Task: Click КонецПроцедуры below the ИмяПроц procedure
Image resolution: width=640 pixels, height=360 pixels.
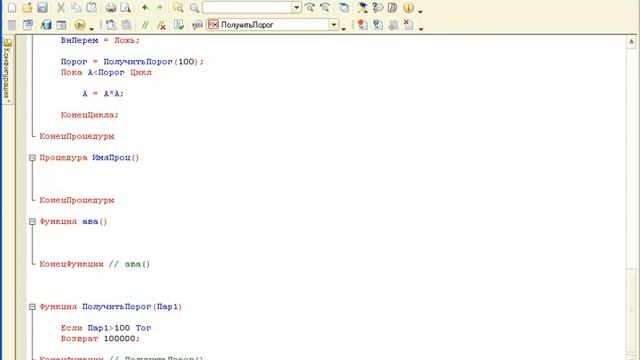Action: click(77, 200)
